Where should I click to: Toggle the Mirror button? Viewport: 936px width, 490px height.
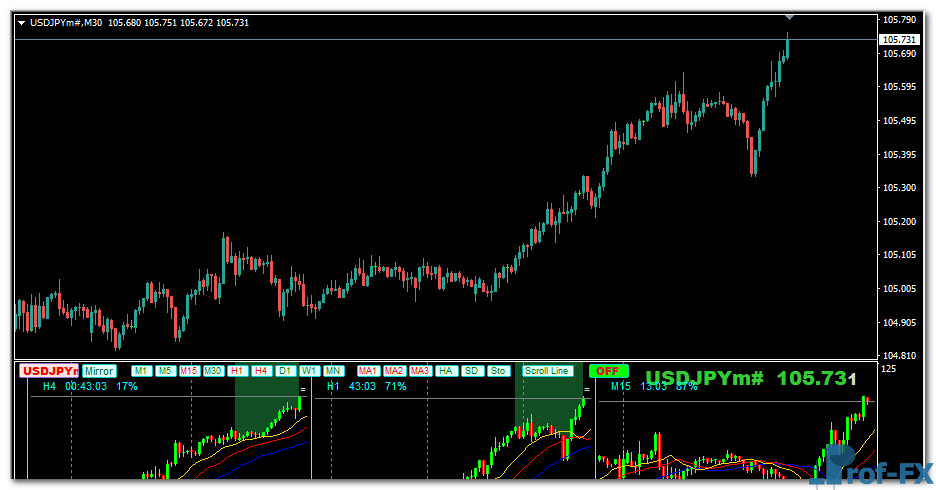[99, 371]
